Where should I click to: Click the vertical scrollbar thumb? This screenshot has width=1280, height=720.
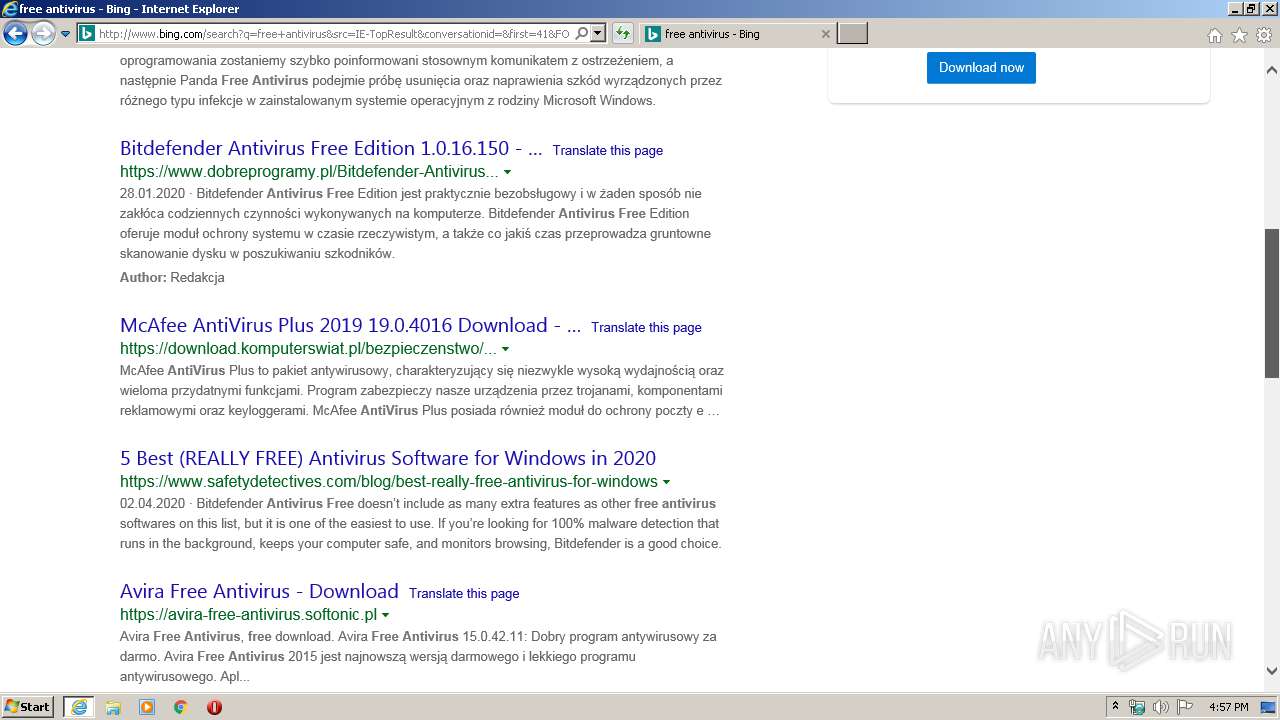coord(1272,303)
